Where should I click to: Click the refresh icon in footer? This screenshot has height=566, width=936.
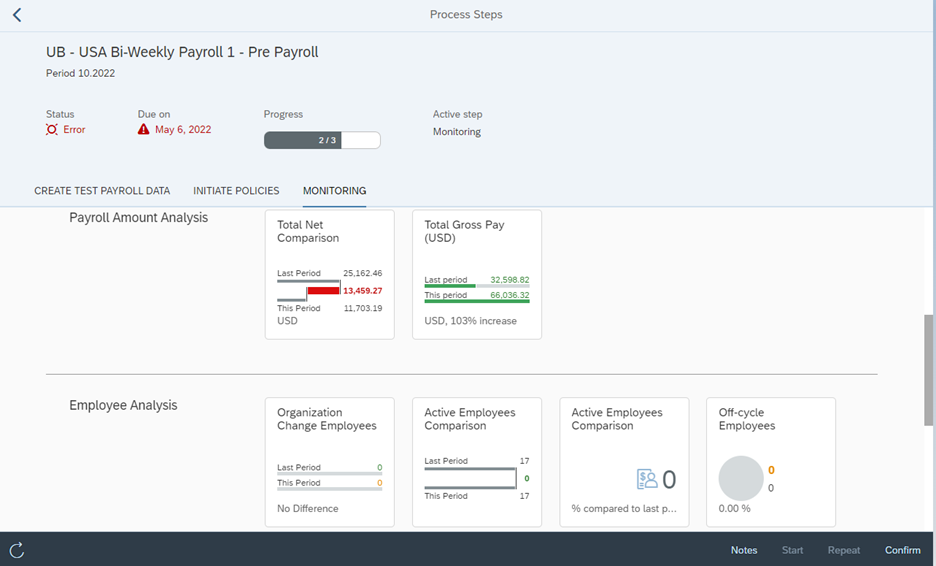(x=17, y=550)
